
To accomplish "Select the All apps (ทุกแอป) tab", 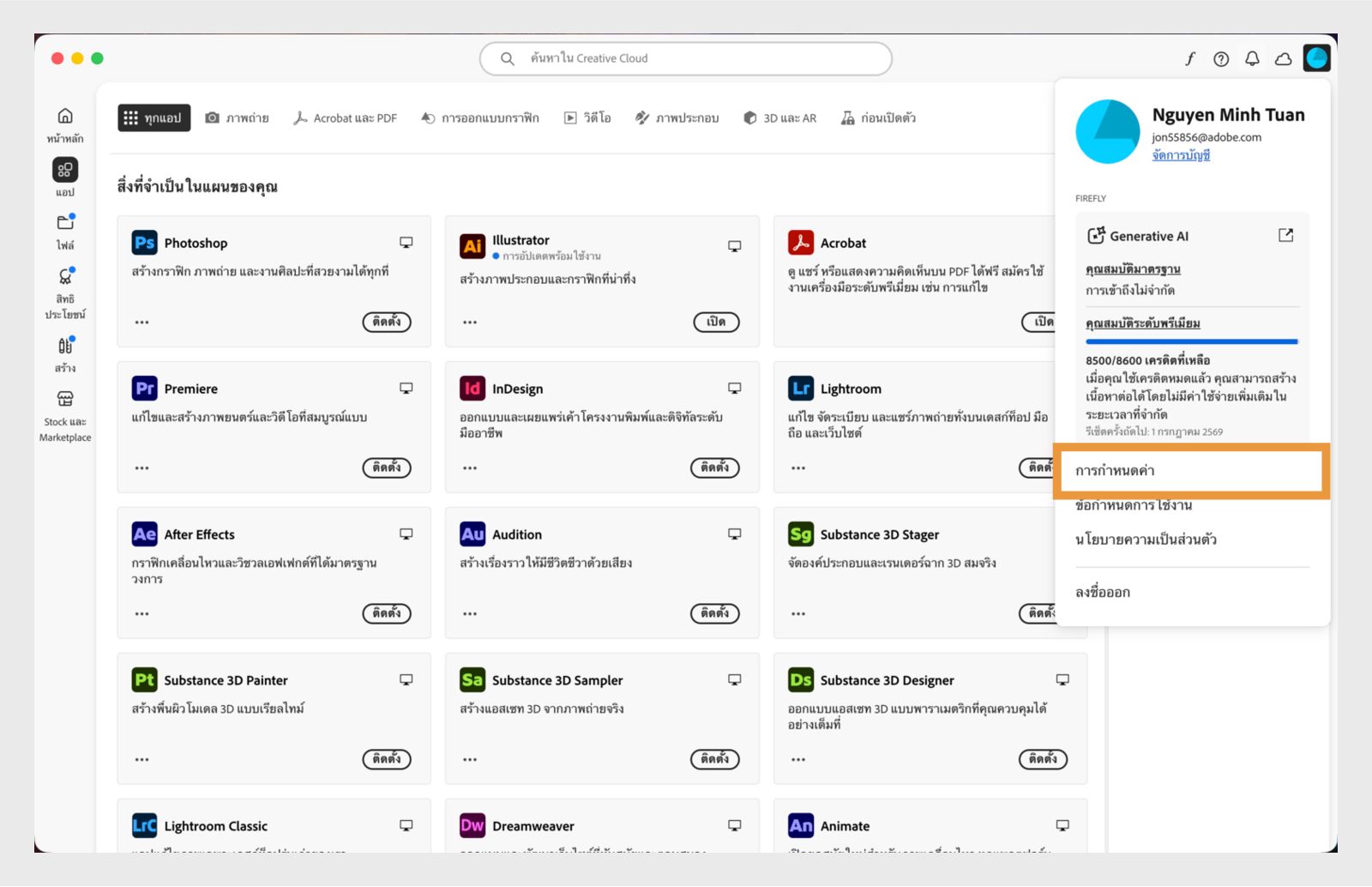I will click(153, 118).
